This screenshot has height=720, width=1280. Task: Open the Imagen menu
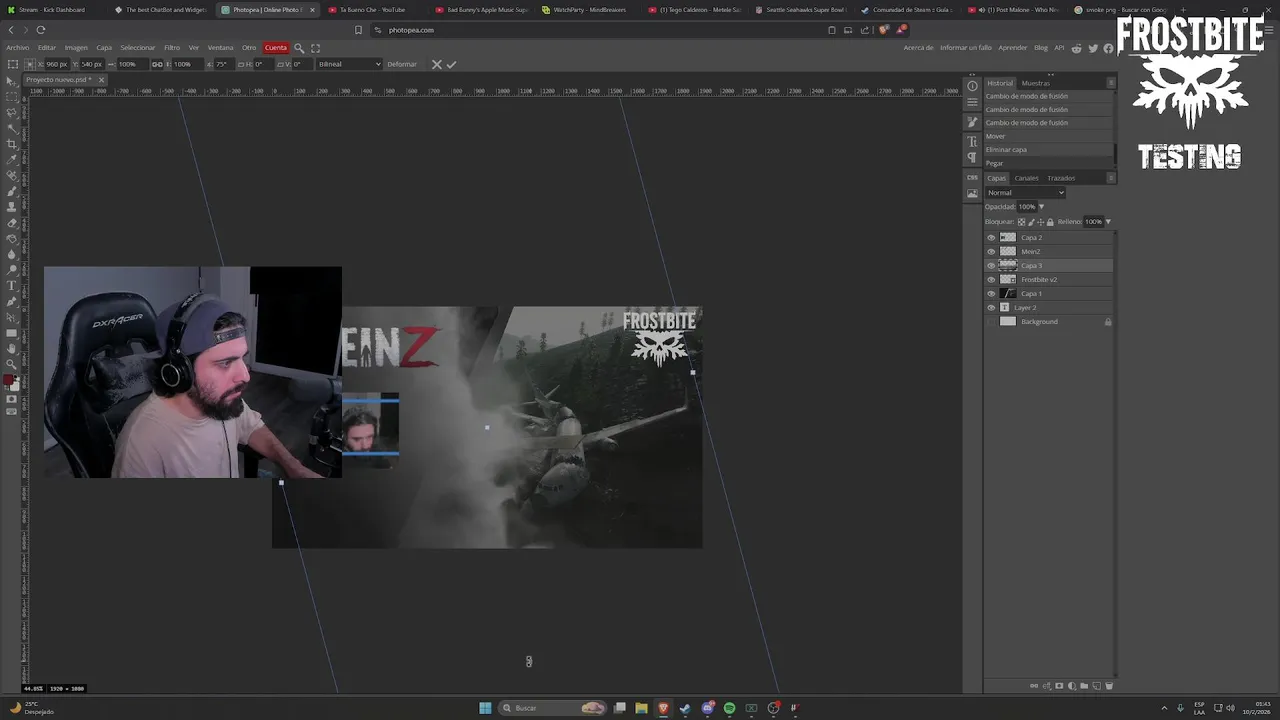point(76,48)
